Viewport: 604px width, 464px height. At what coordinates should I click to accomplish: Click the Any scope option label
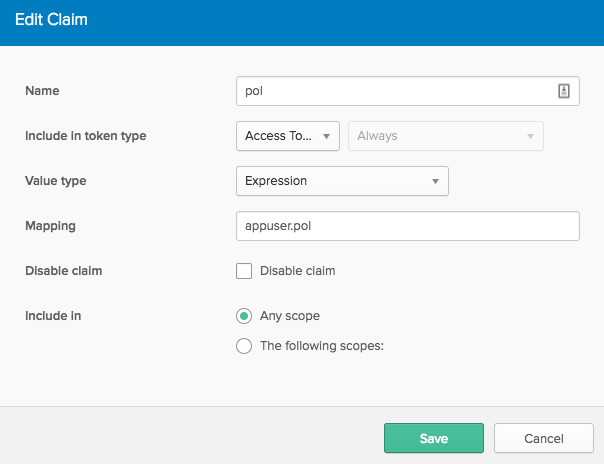pos(290,316)
